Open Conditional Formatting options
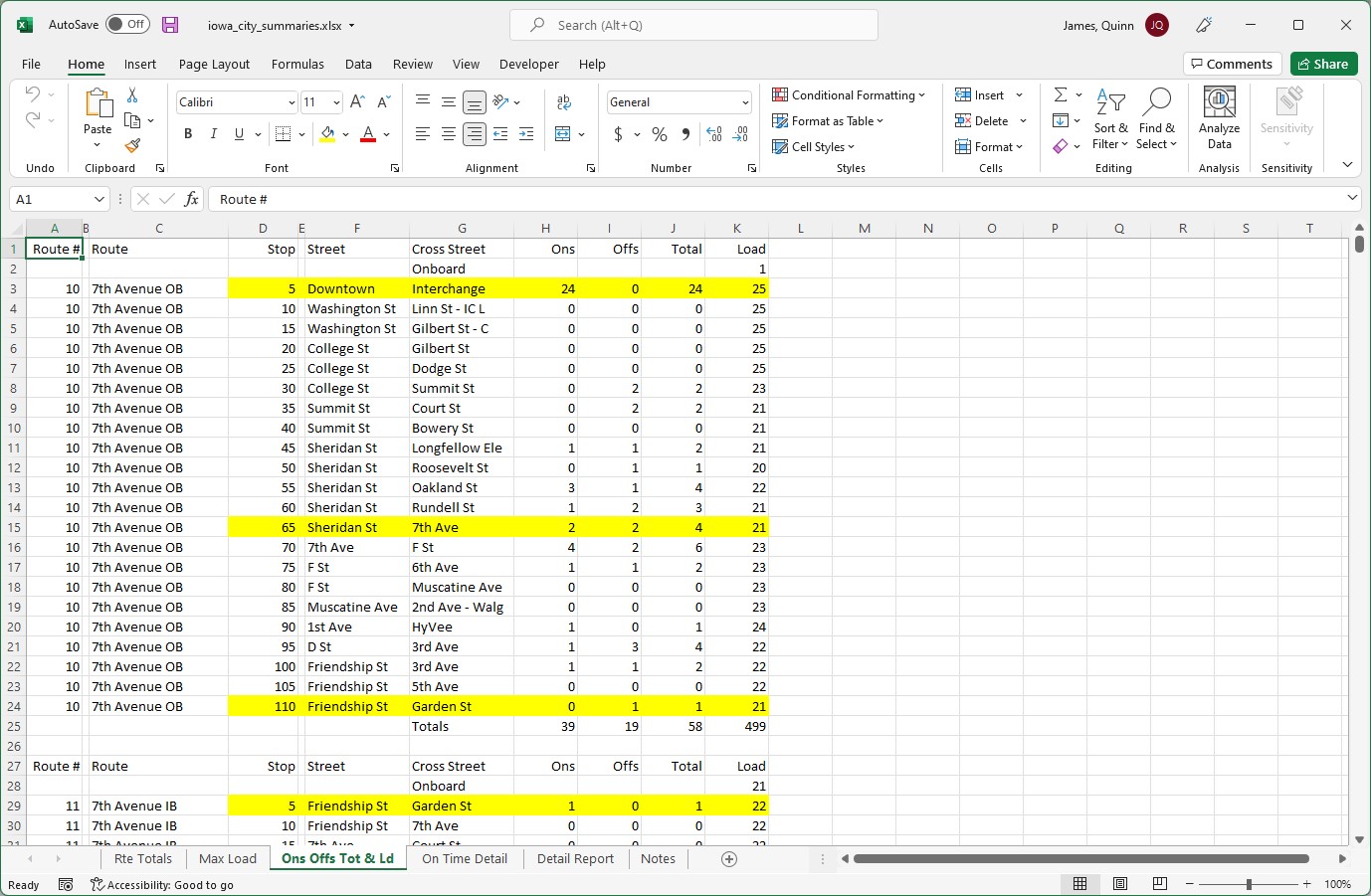This screenshot has width=1371, height=896. click(851, 94)
